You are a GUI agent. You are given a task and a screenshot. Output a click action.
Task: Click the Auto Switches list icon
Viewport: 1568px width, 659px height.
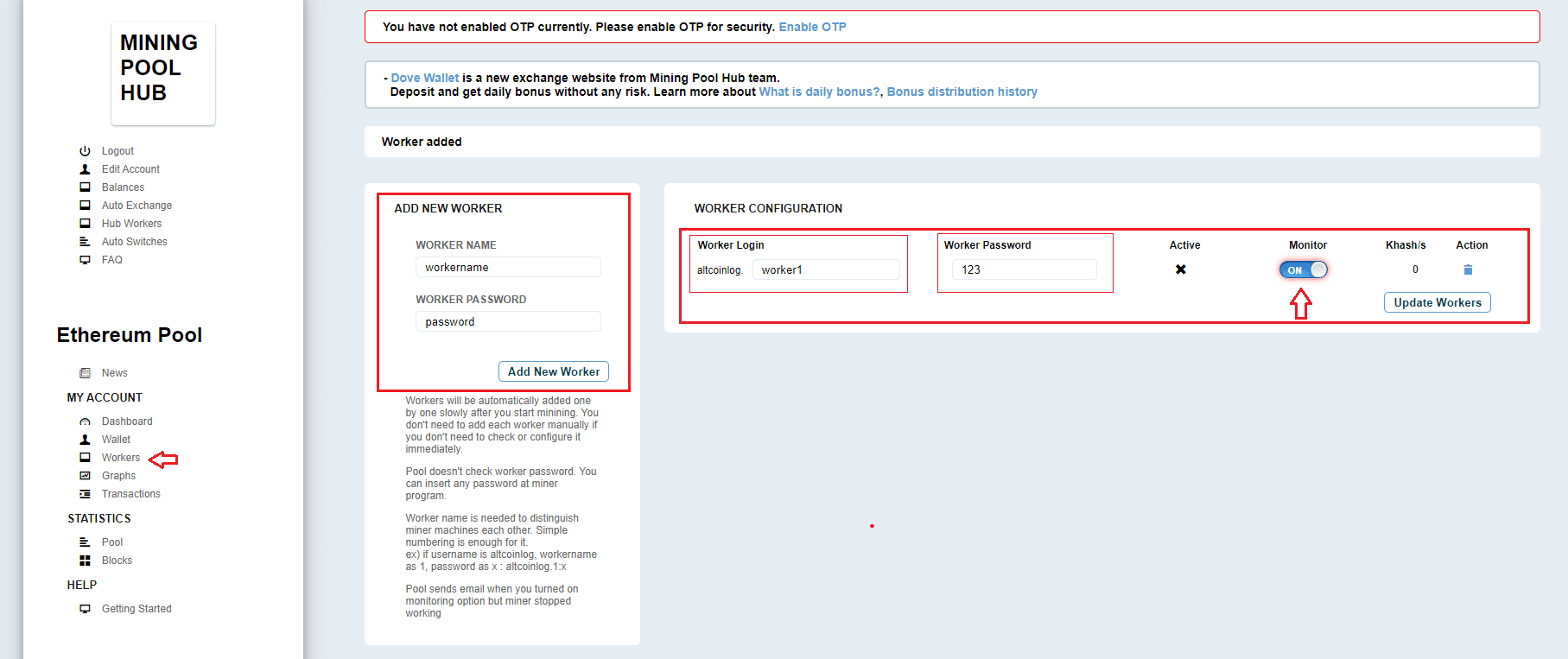(x=85, y=242)
